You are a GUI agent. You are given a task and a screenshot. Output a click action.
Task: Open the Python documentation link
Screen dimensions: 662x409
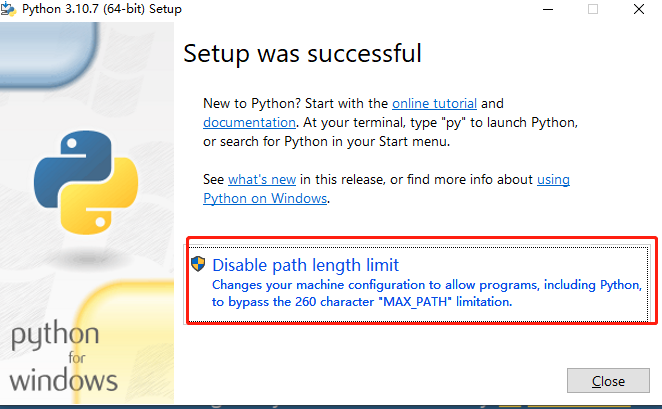click(249, 122)
